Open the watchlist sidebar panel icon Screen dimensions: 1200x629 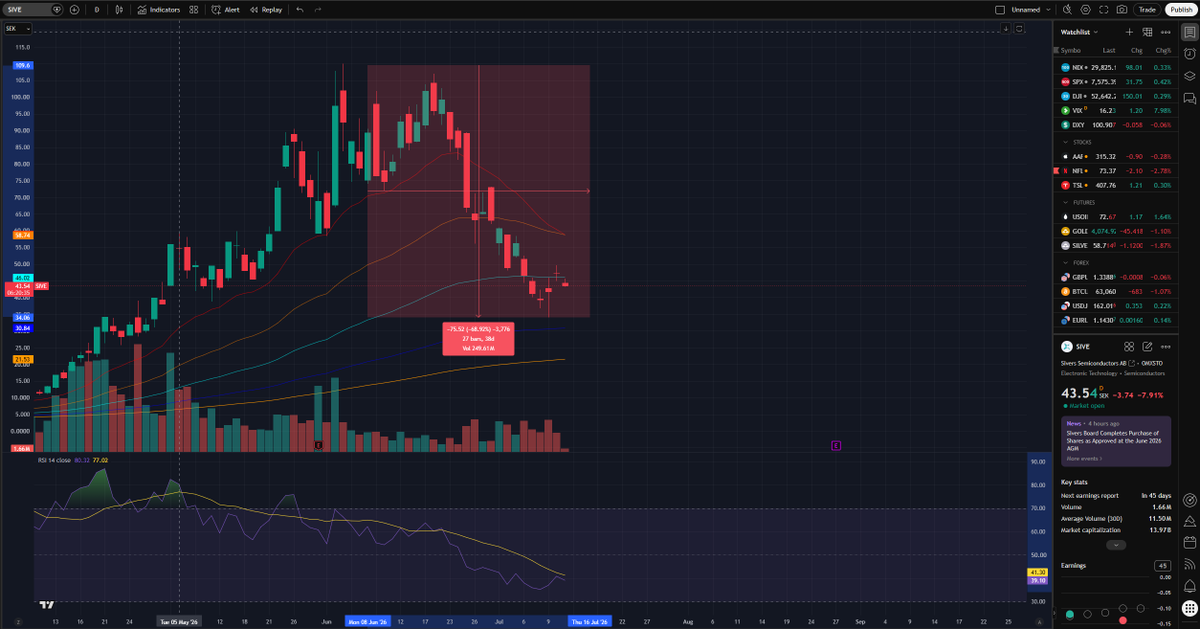tap(1189, 32)
